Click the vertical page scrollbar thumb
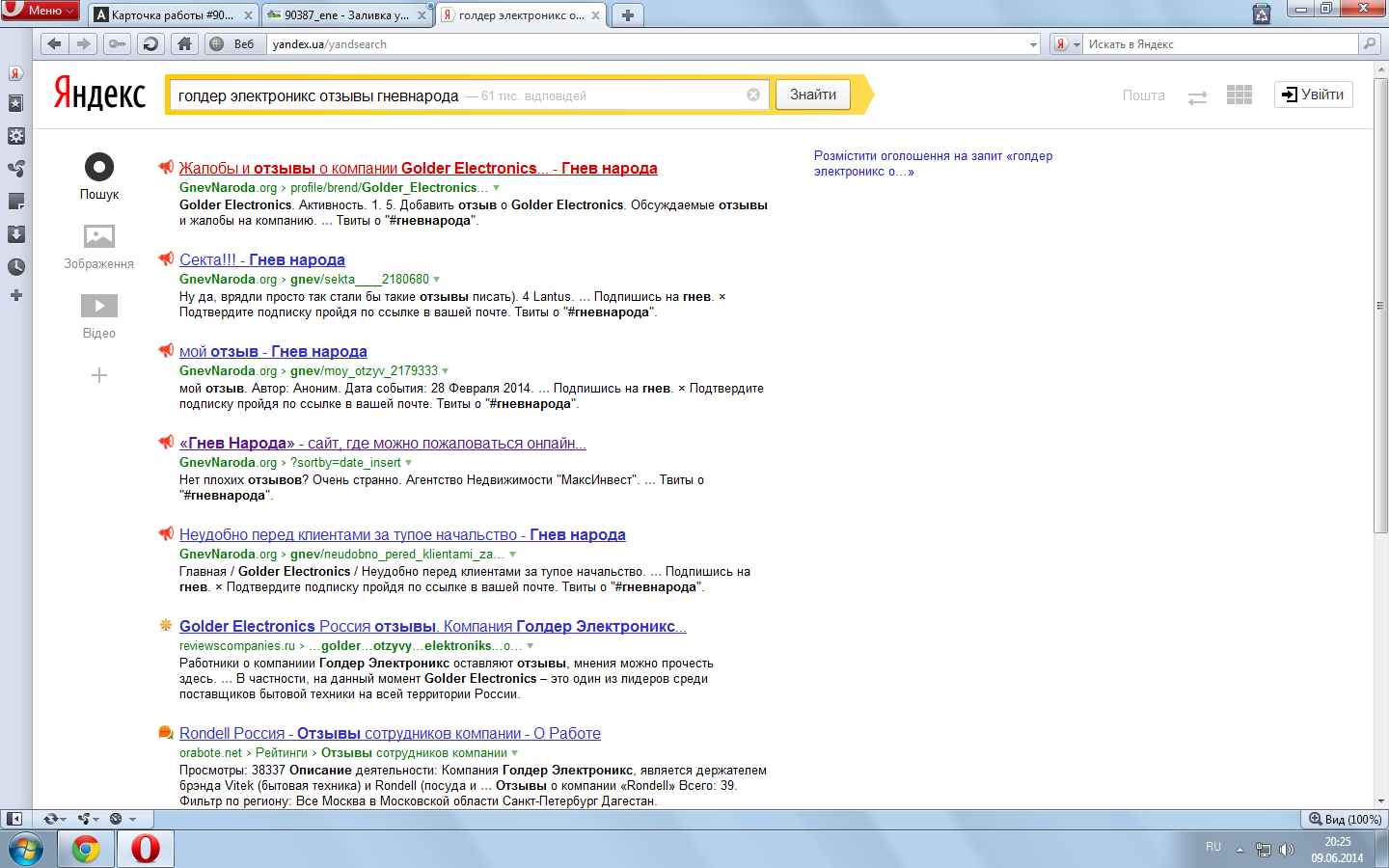This screenshot has width=1389, height=868. point(1380,304)
